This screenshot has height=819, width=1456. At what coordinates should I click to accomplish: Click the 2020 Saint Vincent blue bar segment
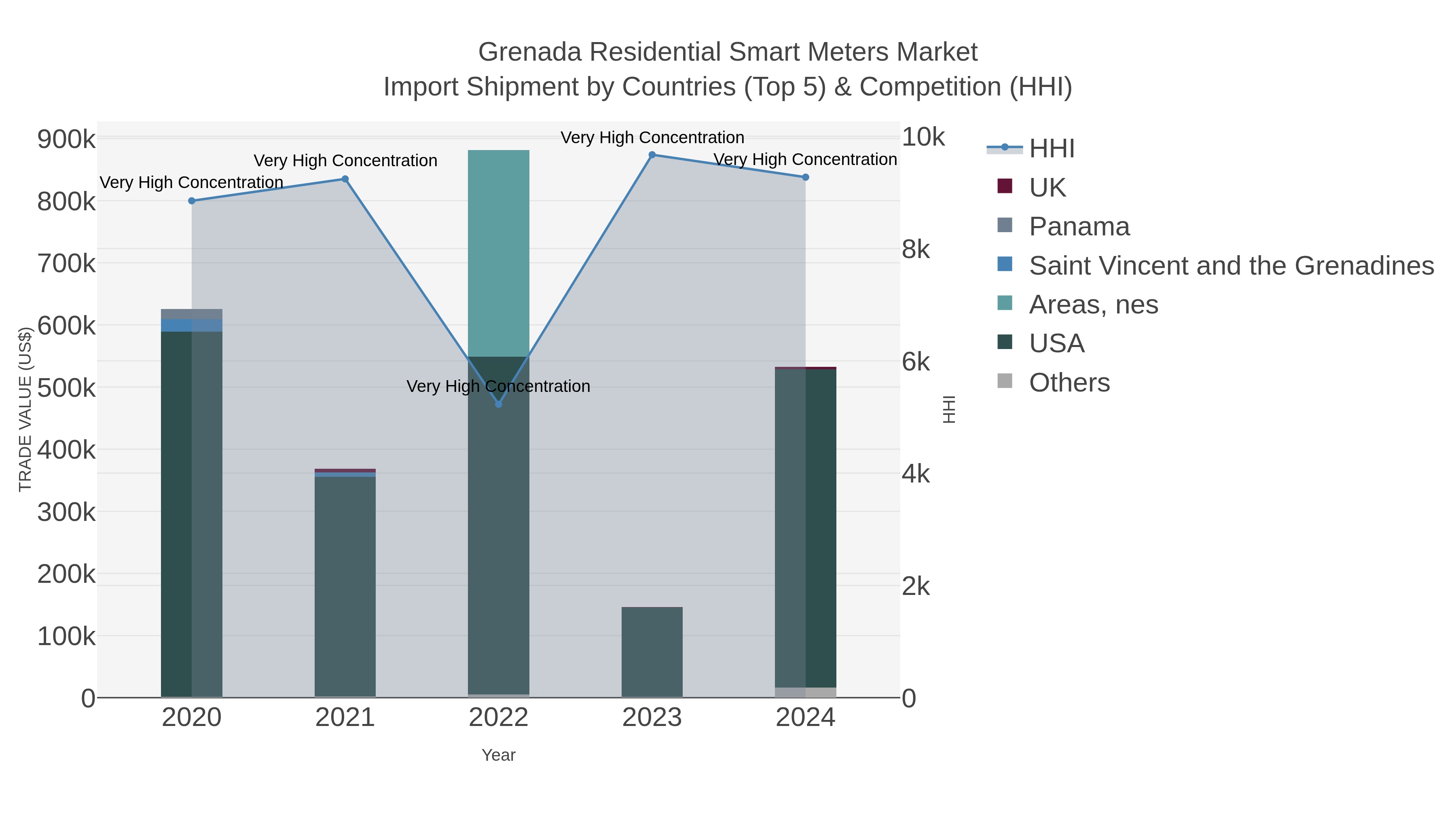pyautogui.click(x=192, y=326)
